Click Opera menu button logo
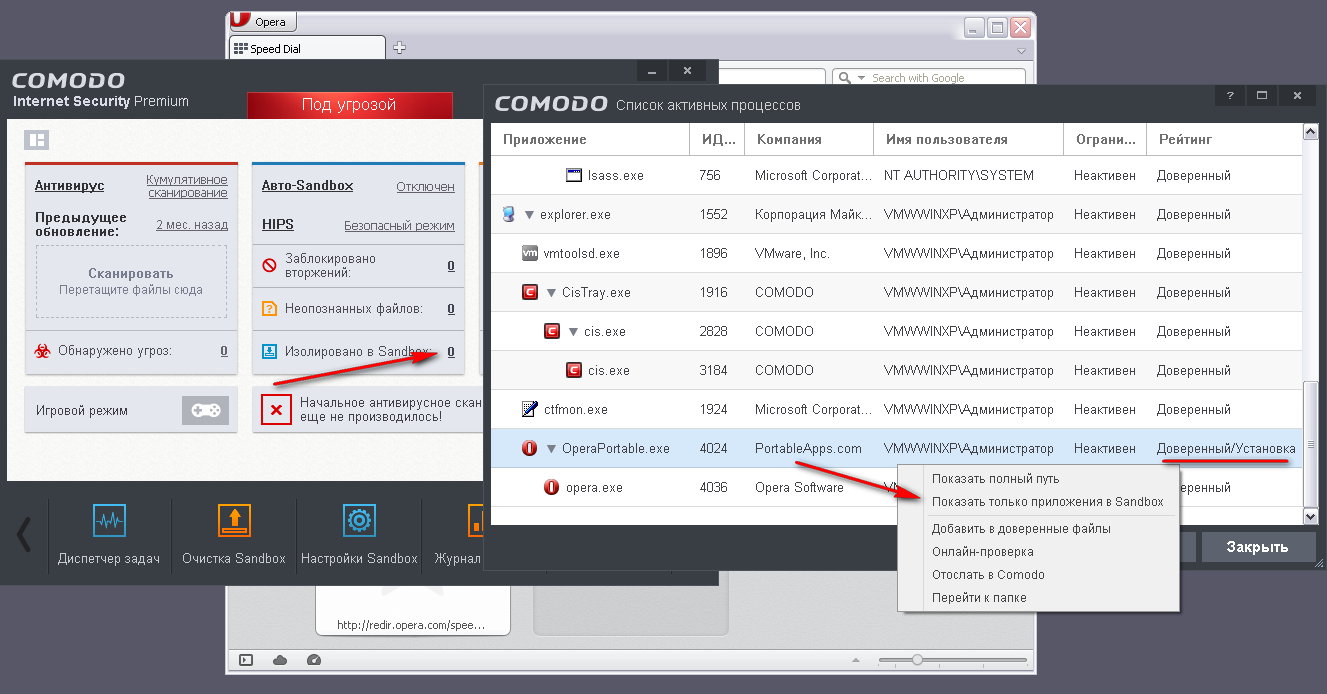Viewport: 1327px width, 694px height. pyautogui.click(x=240, y=21)
